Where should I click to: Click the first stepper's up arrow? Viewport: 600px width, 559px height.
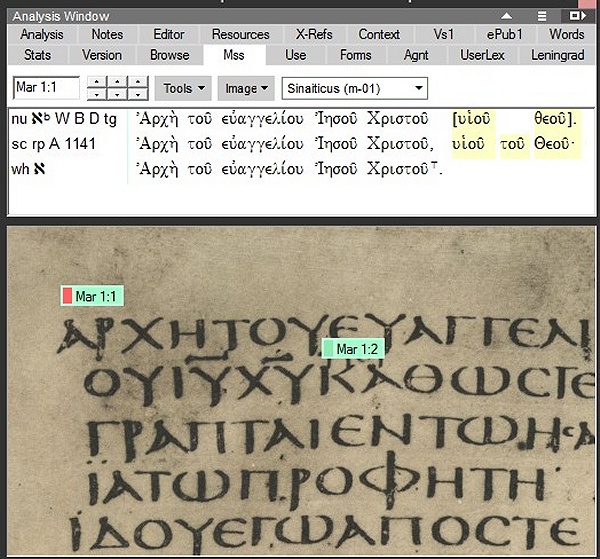pyautogui.click(x=97, y=82)
